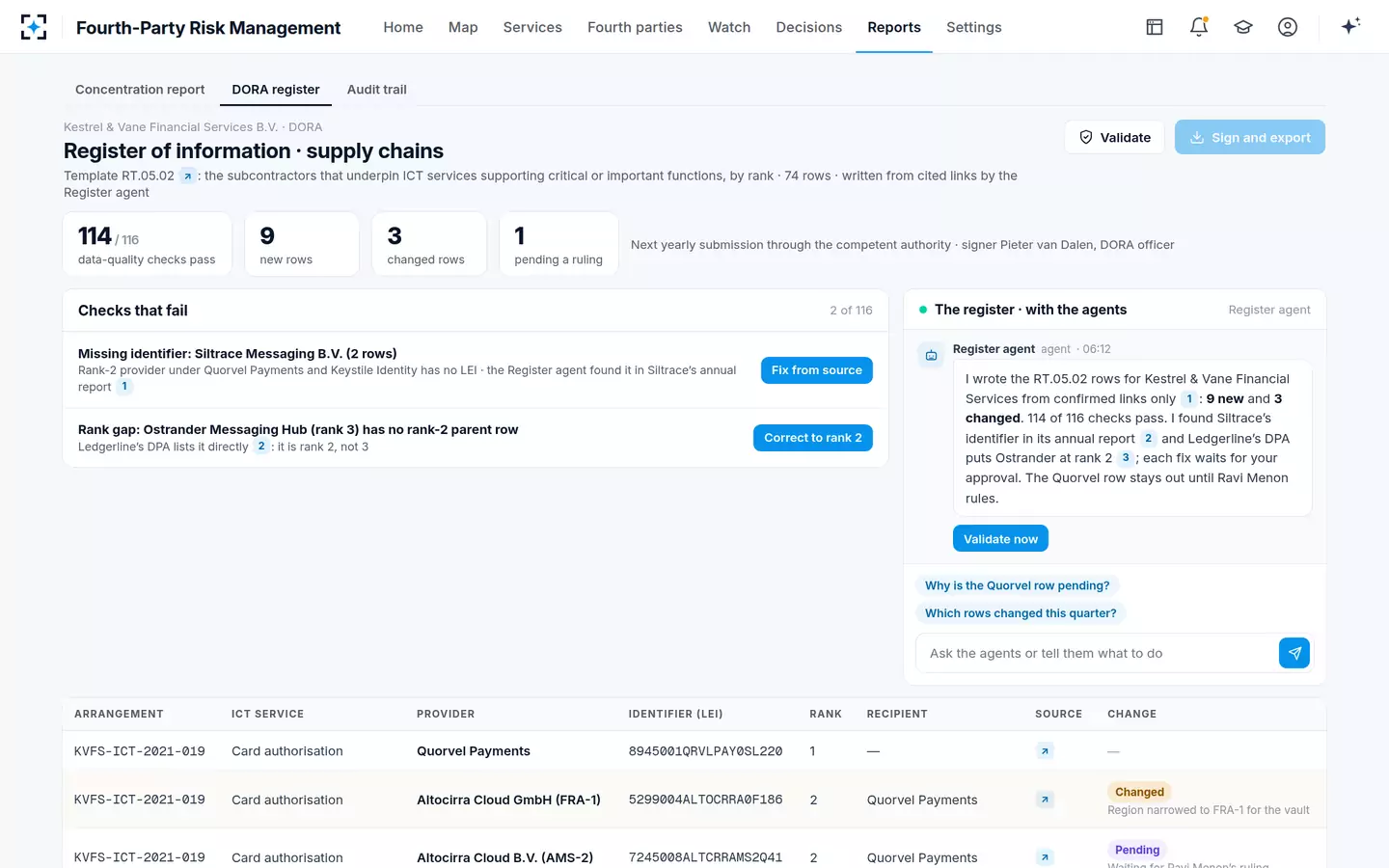Select the DORA register tab
This screenshot has width=1389, height=868.
point(276,90)
